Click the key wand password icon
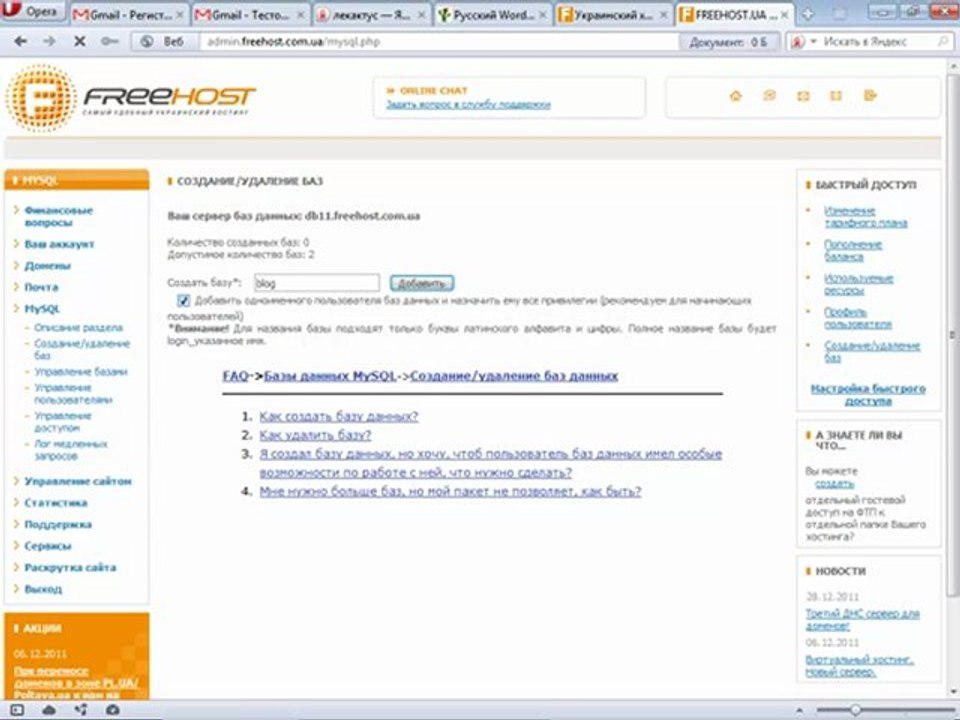The width and height of the screenshot is (960, 720). (110, 42)
